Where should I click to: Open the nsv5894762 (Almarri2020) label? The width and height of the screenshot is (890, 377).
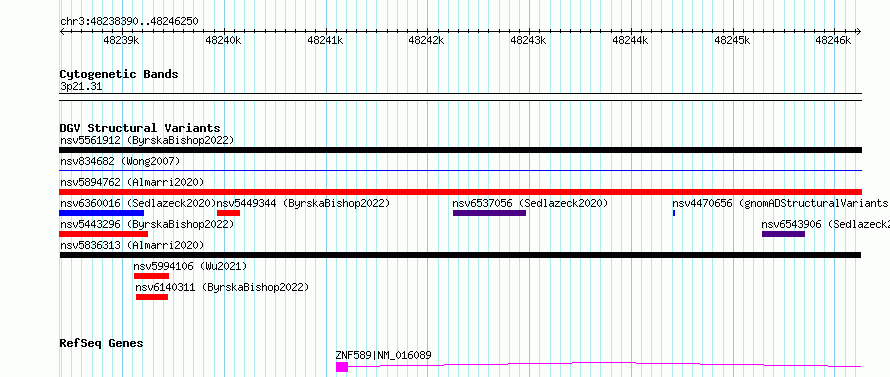(x=132, y=182)
